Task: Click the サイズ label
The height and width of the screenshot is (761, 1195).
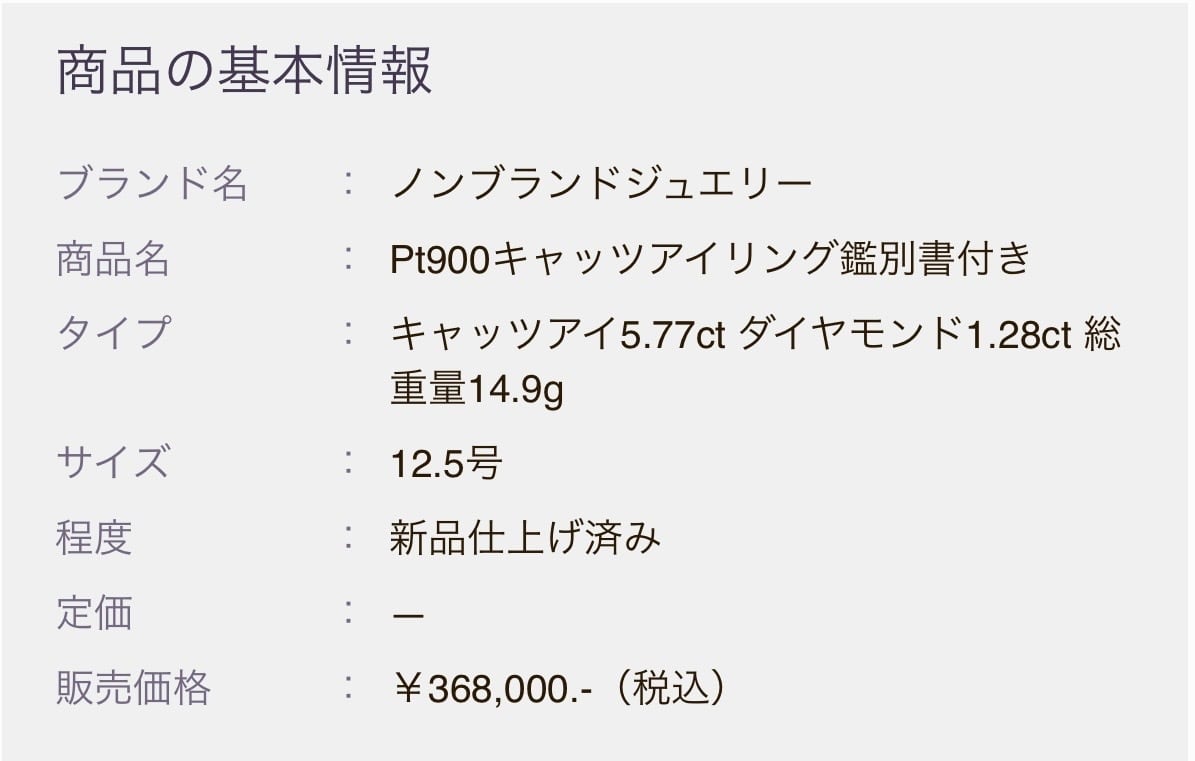Action: [x=113, y=463]
